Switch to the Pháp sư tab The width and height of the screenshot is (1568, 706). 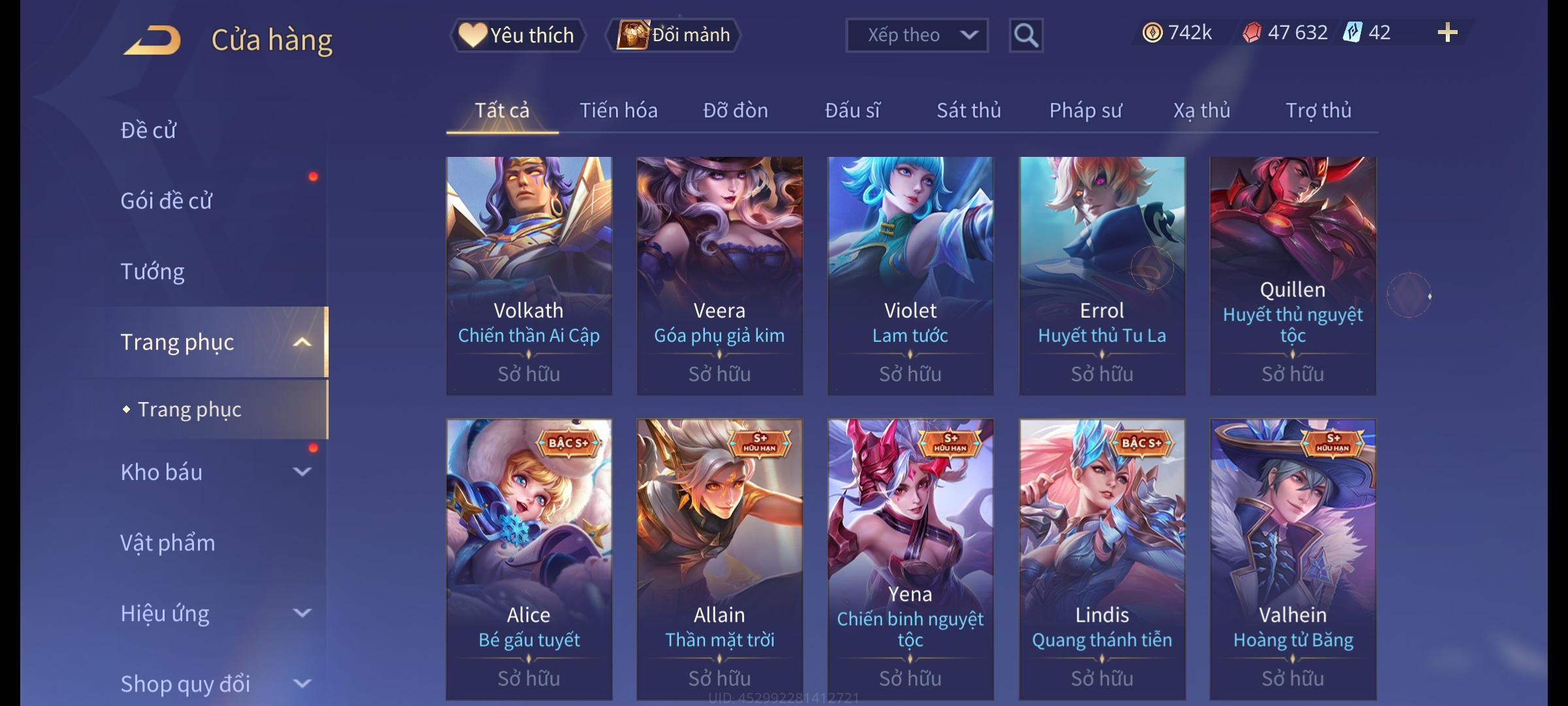pos(1085,110)
